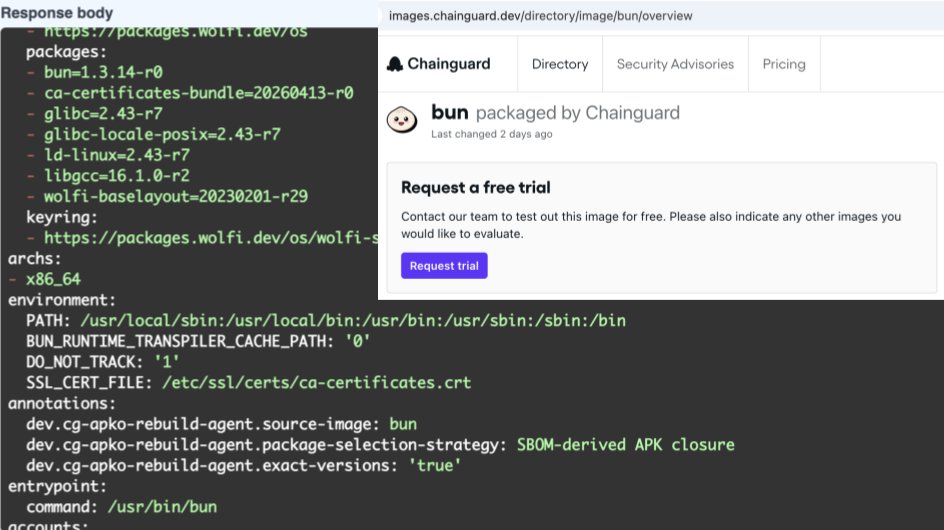
Task: Click the DO_NOT_TRACK line
Action: click(102, 362)
